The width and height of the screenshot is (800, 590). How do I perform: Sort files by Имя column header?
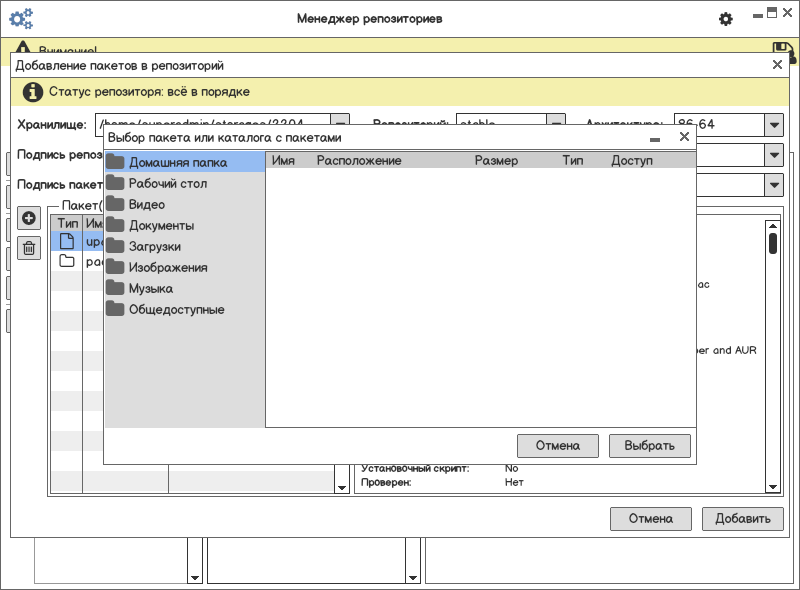(x=283, y=161)
